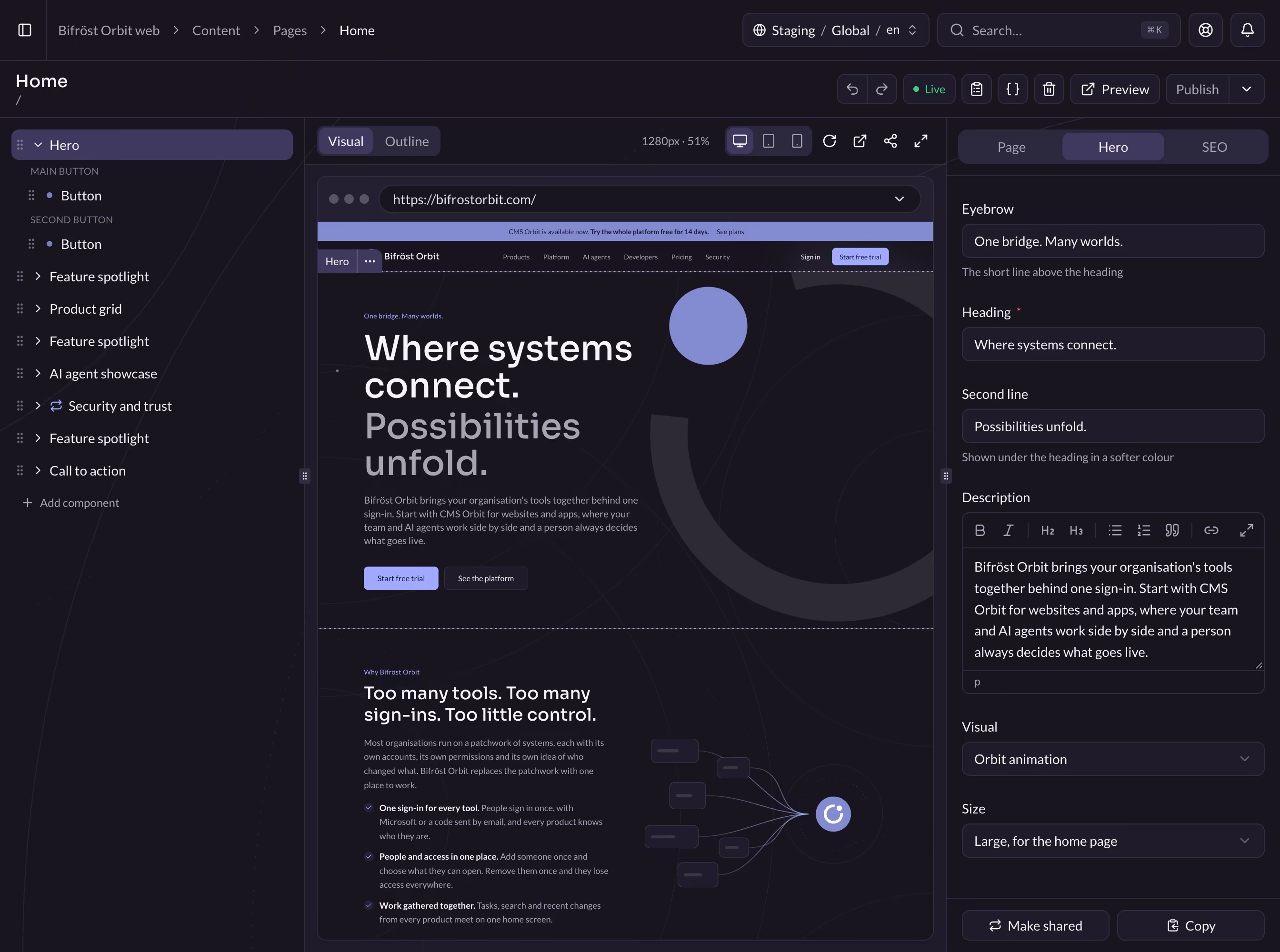
Task: Click the Preview button
Action: (1114, 89)
